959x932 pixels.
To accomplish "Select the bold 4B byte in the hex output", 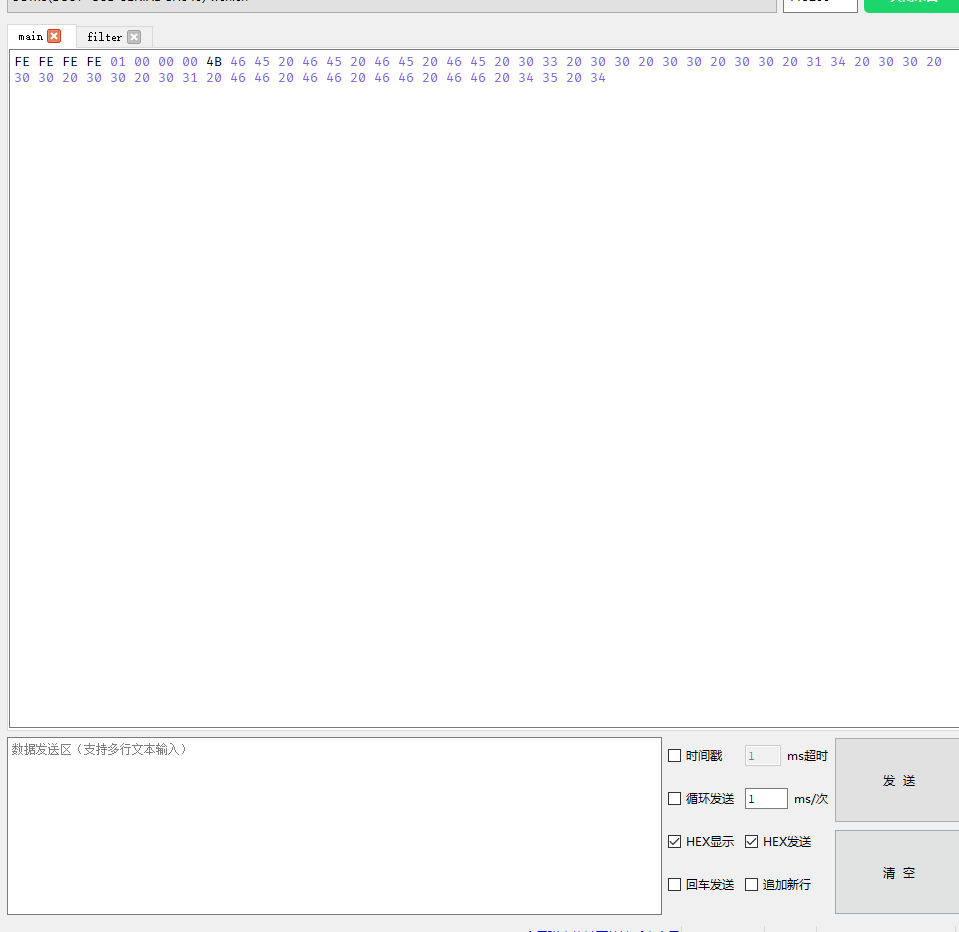I will [213, 62].
